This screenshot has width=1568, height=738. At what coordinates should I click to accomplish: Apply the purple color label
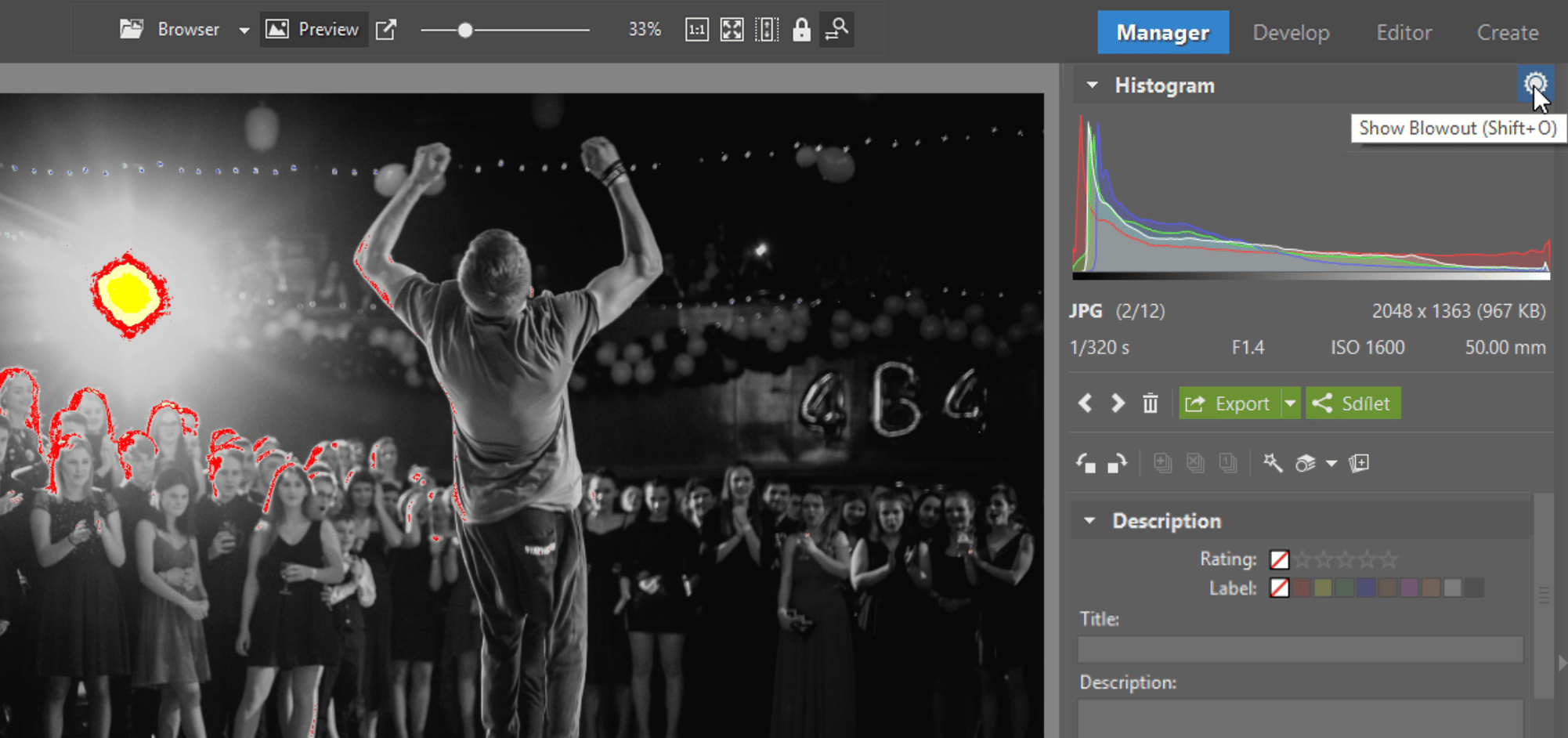(1409, 588)
